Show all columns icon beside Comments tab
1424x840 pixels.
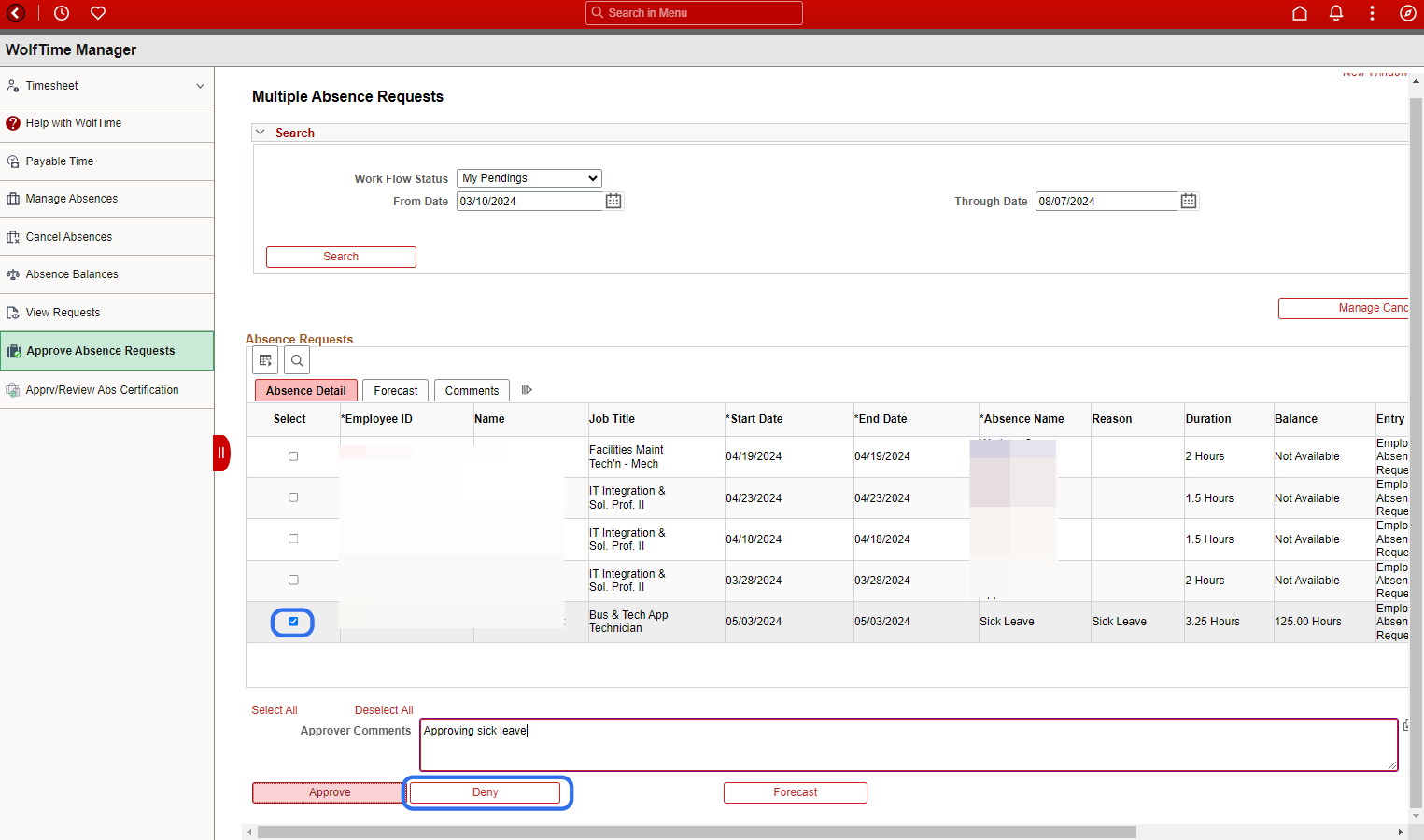click(x=527, y=390)
